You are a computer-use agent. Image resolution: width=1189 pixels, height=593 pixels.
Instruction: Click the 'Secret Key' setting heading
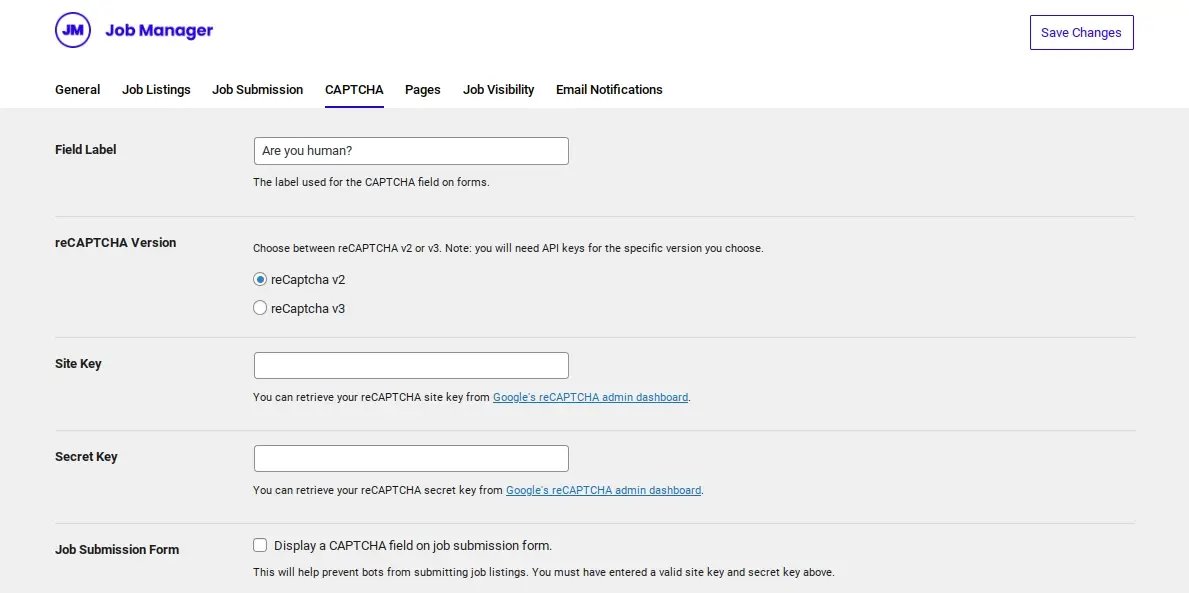click(x=86, y=457)
